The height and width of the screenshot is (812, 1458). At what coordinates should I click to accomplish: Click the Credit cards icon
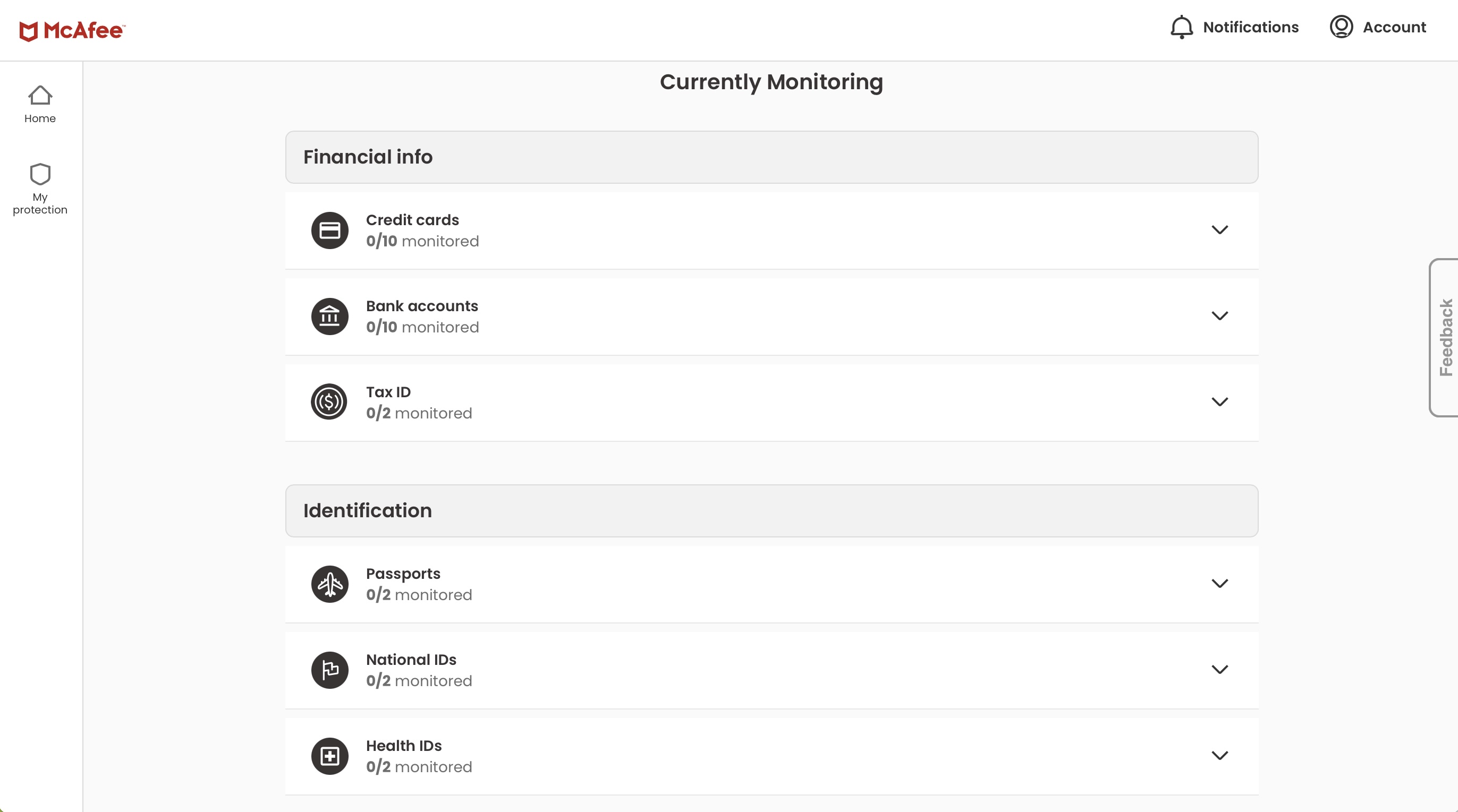pos(329,230)
